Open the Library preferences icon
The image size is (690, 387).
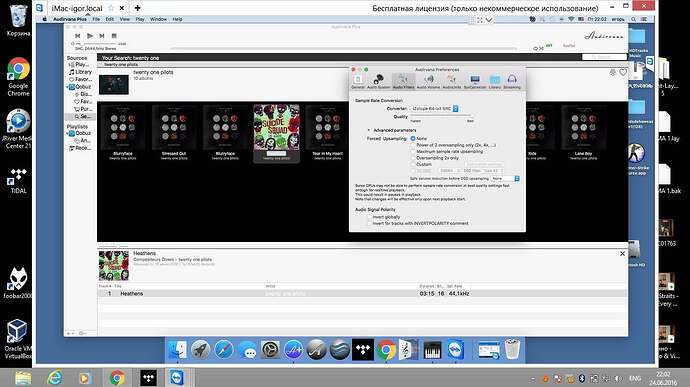(x=495, y=81)
